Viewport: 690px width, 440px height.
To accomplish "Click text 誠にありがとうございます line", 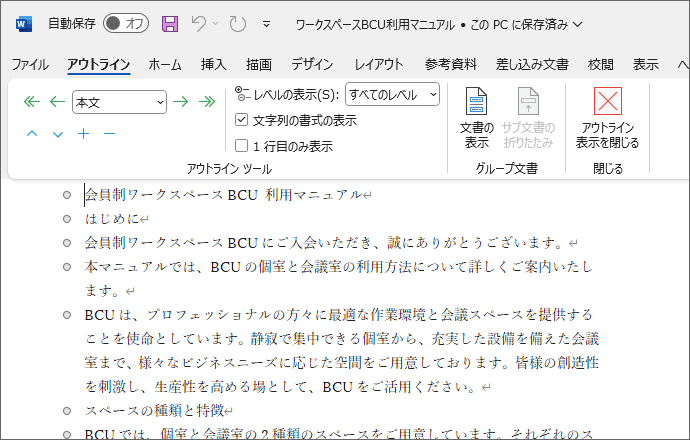I will pos(474,243).
